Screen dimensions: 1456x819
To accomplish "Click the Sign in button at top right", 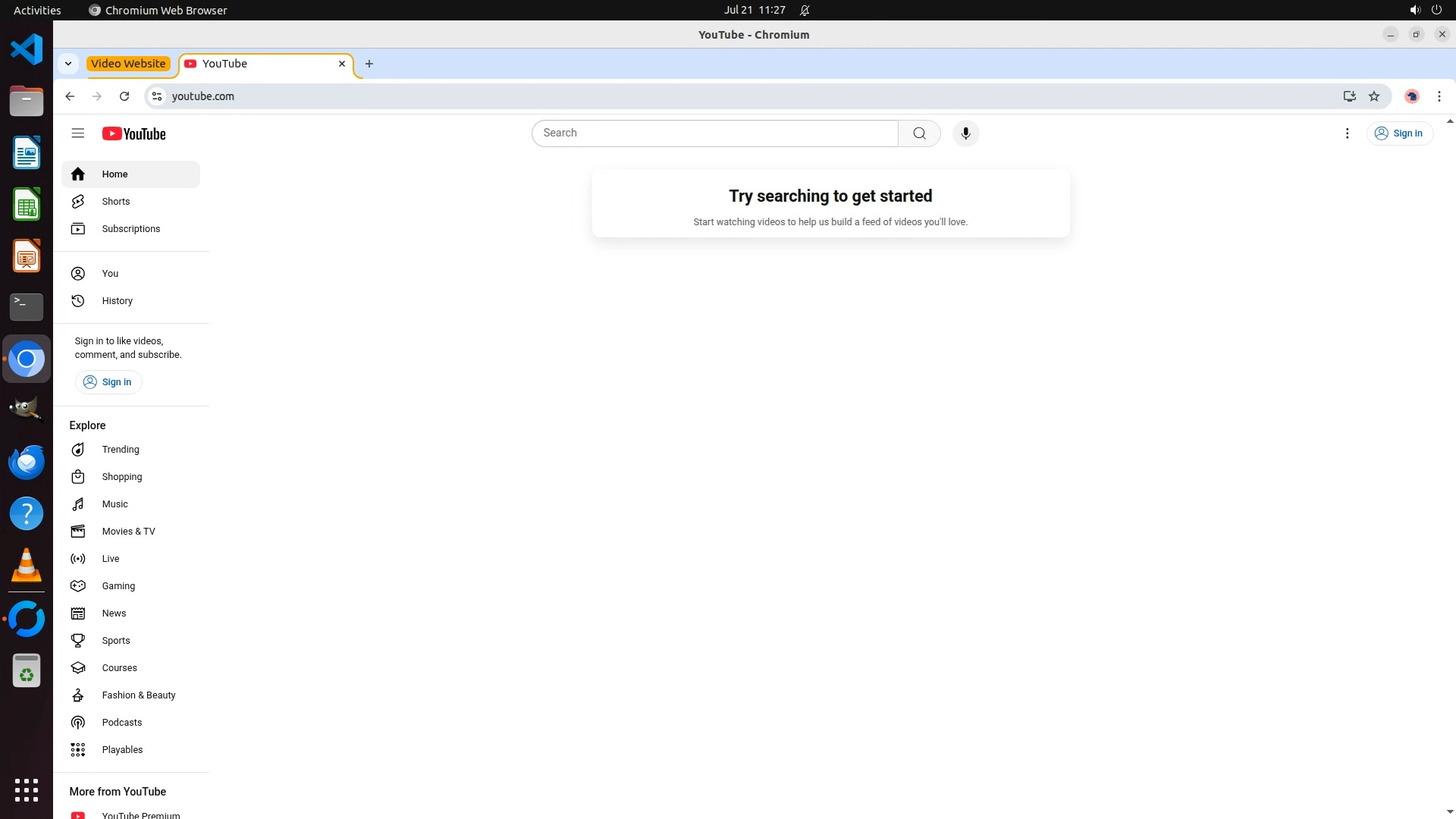I will pyautogui.click(x=1399, y=133).
